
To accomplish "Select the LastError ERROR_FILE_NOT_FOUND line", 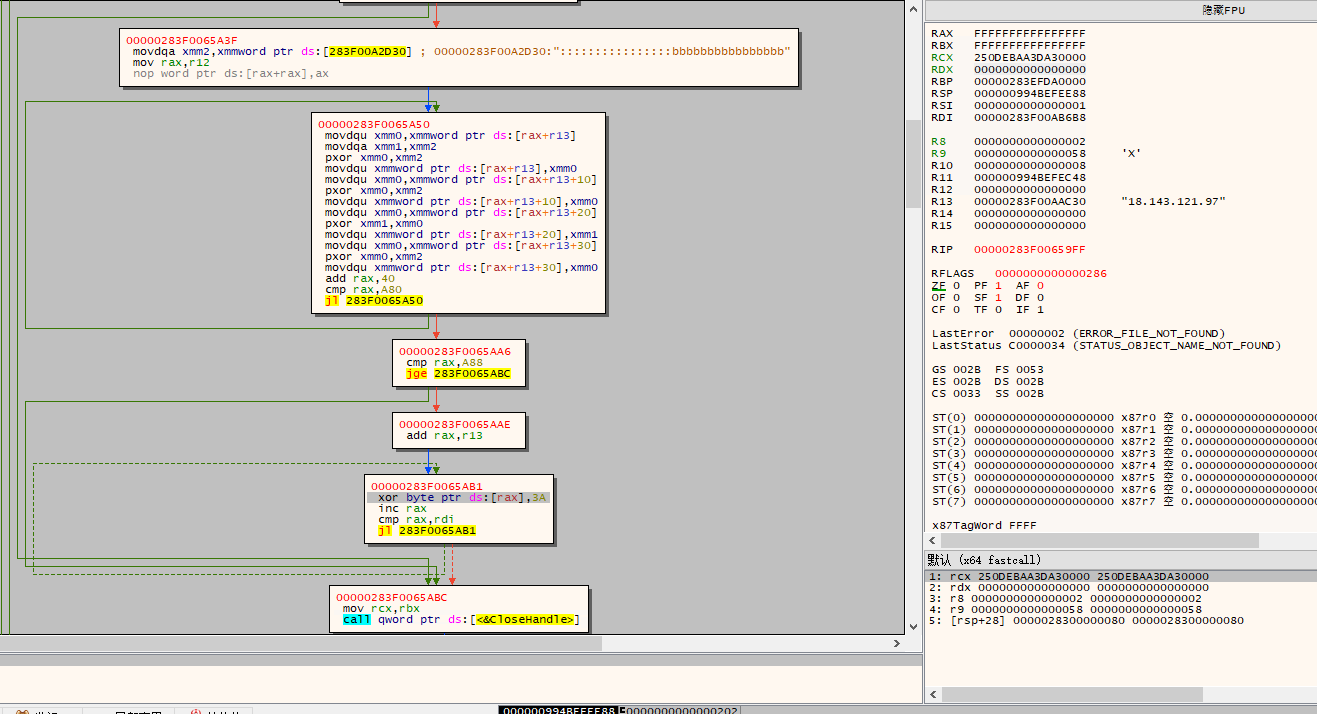I will 1078,333.
